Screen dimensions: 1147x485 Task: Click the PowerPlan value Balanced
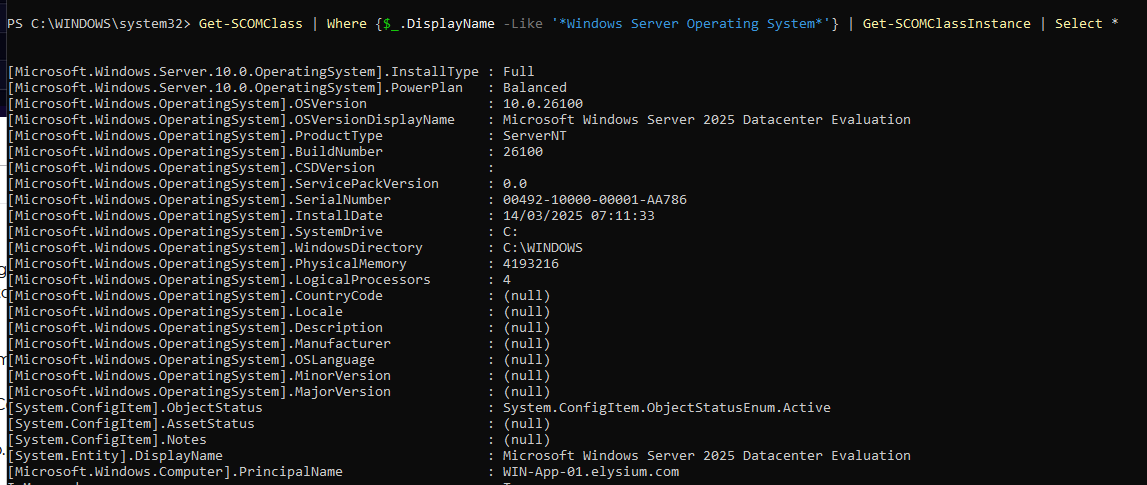tap(534, 88)
